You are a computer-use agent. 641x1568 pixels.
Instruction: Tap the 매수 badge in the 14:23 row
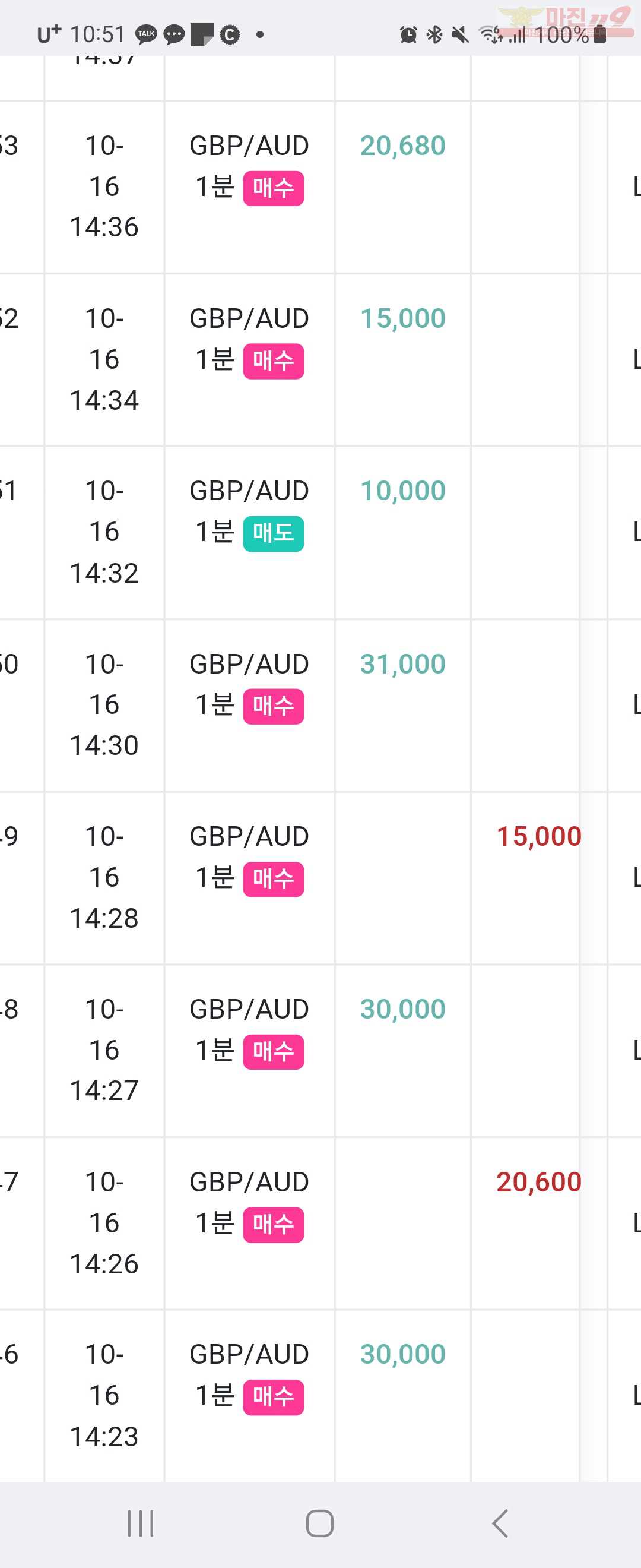pyautogui.click(x=274, y=1398)
